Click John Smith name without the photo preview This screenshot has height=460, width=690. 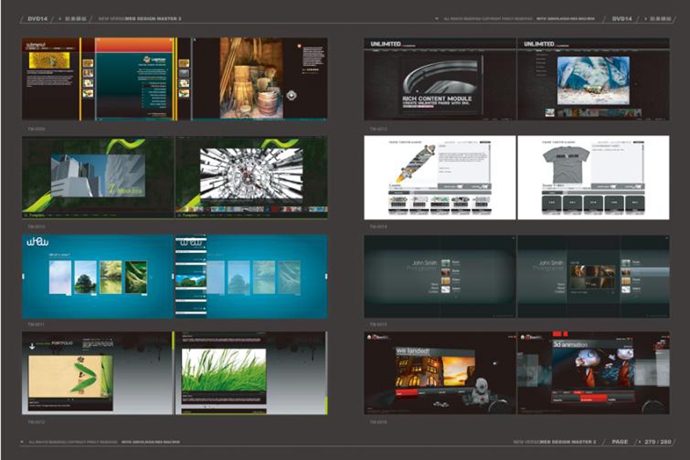424,263
